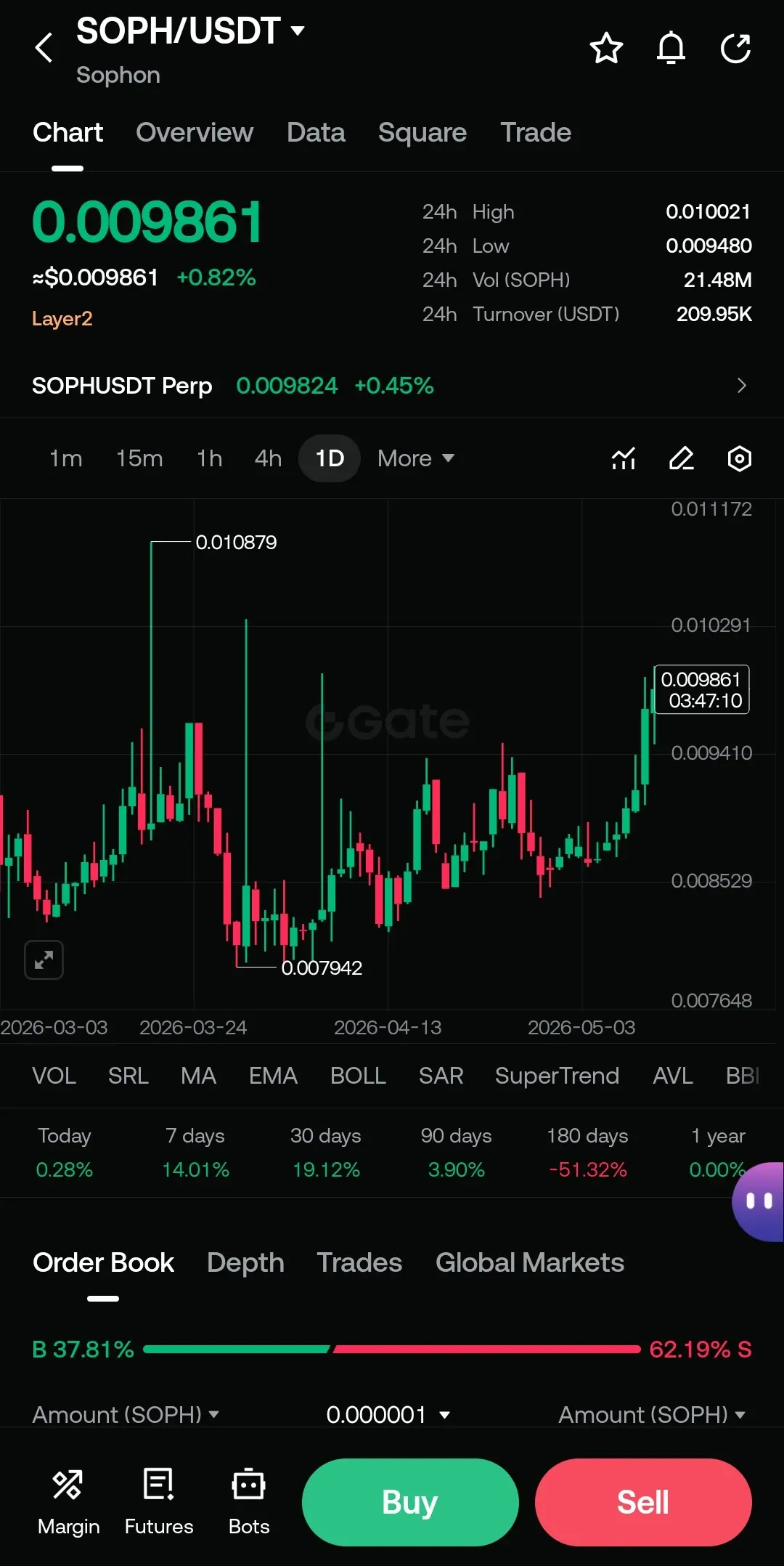Open chart settings hexagon icon

[739, 458]
